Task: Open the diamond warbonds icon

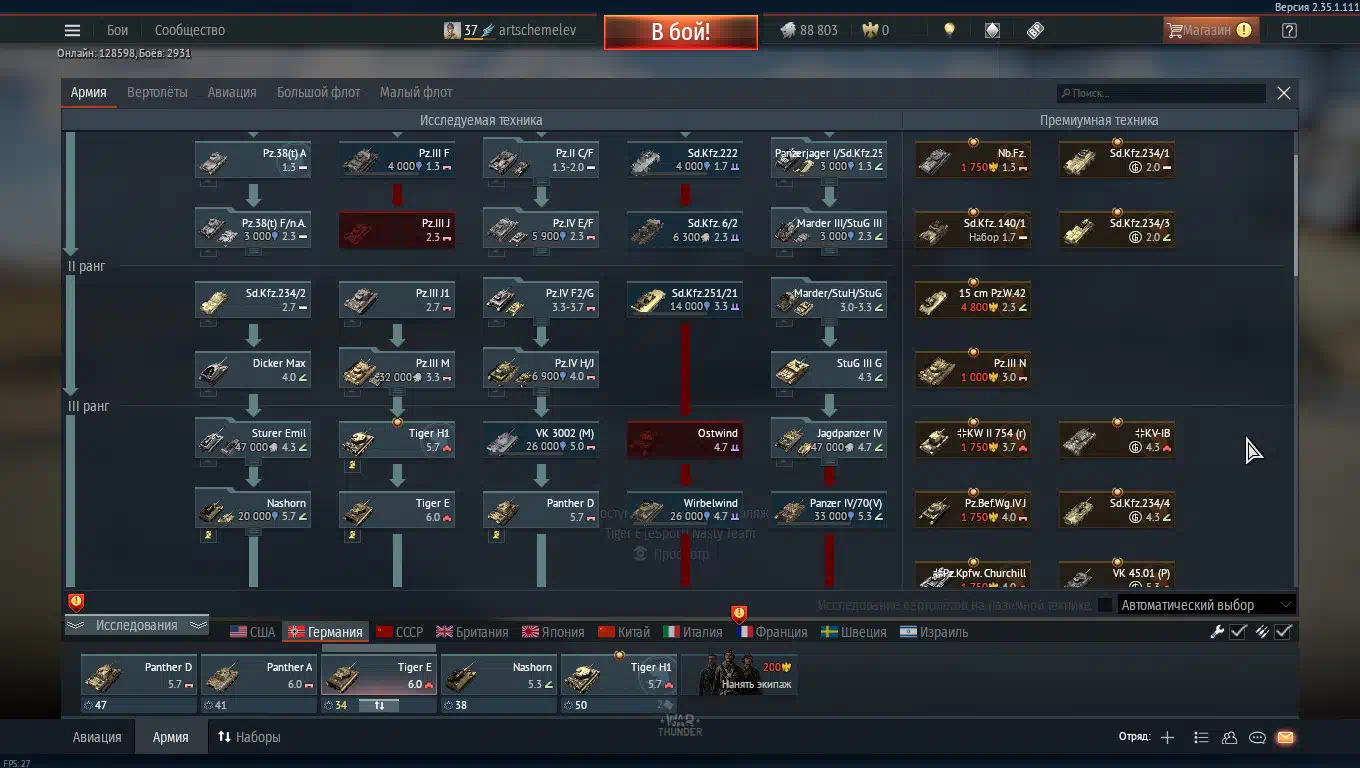Action: pyautogui.click(x=992, y=30)
